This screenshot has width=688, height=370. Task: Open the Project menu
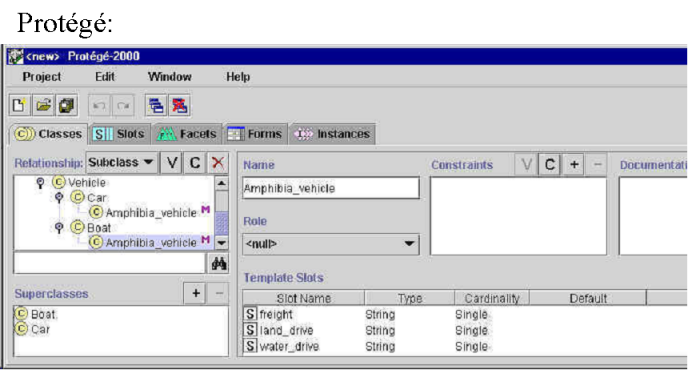click(42, 77)
